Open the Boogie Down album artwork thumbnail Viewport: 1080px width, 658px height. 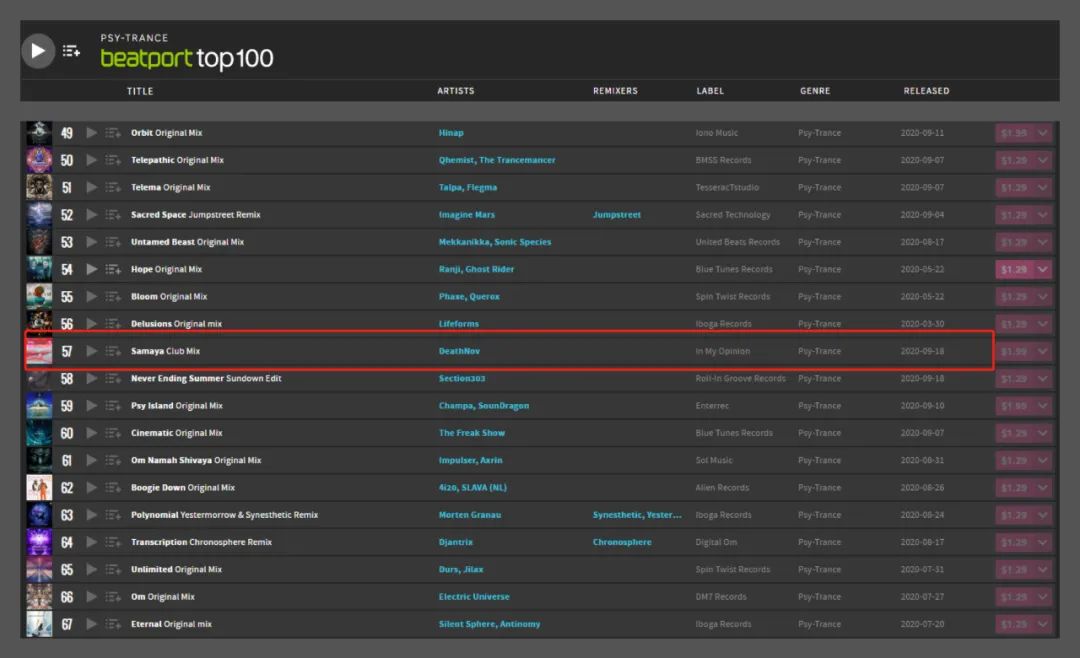[x=39, y=488]
